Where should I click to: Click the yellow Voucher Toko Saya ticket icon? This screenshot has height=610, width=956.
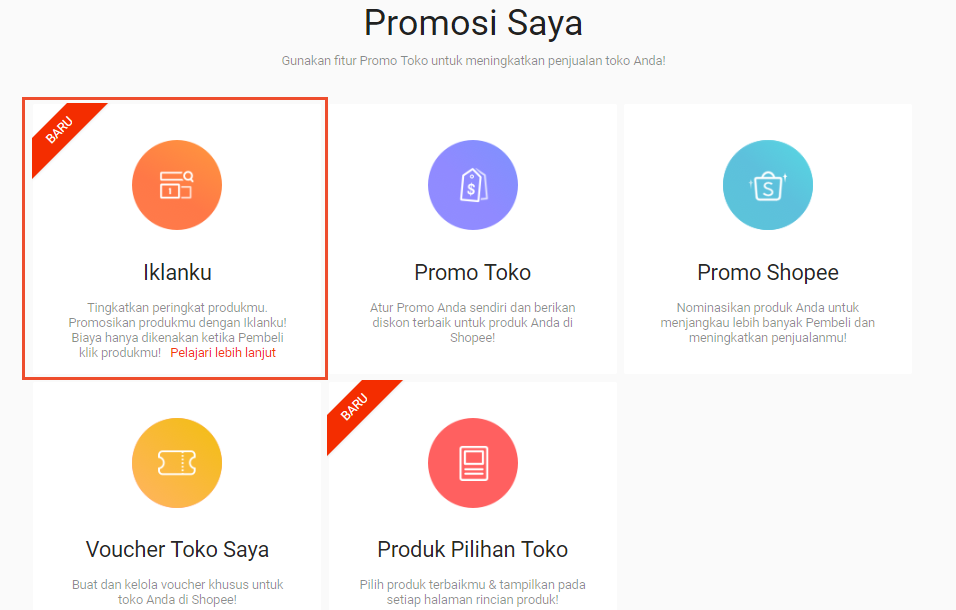tap(177, 463)
